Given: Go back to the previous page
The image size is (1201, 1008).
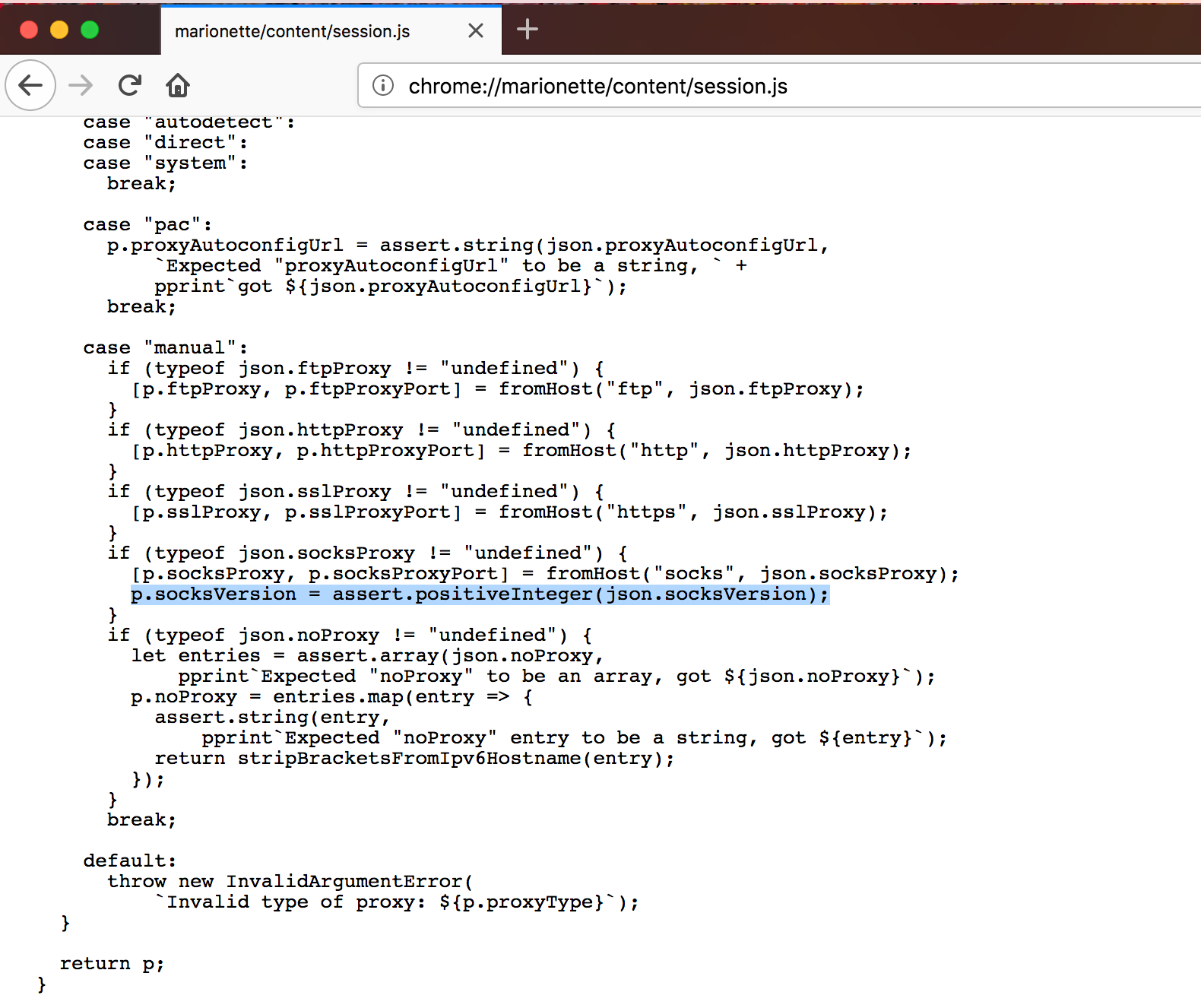Looking at the screenshot, I should (x=30, y=85).
